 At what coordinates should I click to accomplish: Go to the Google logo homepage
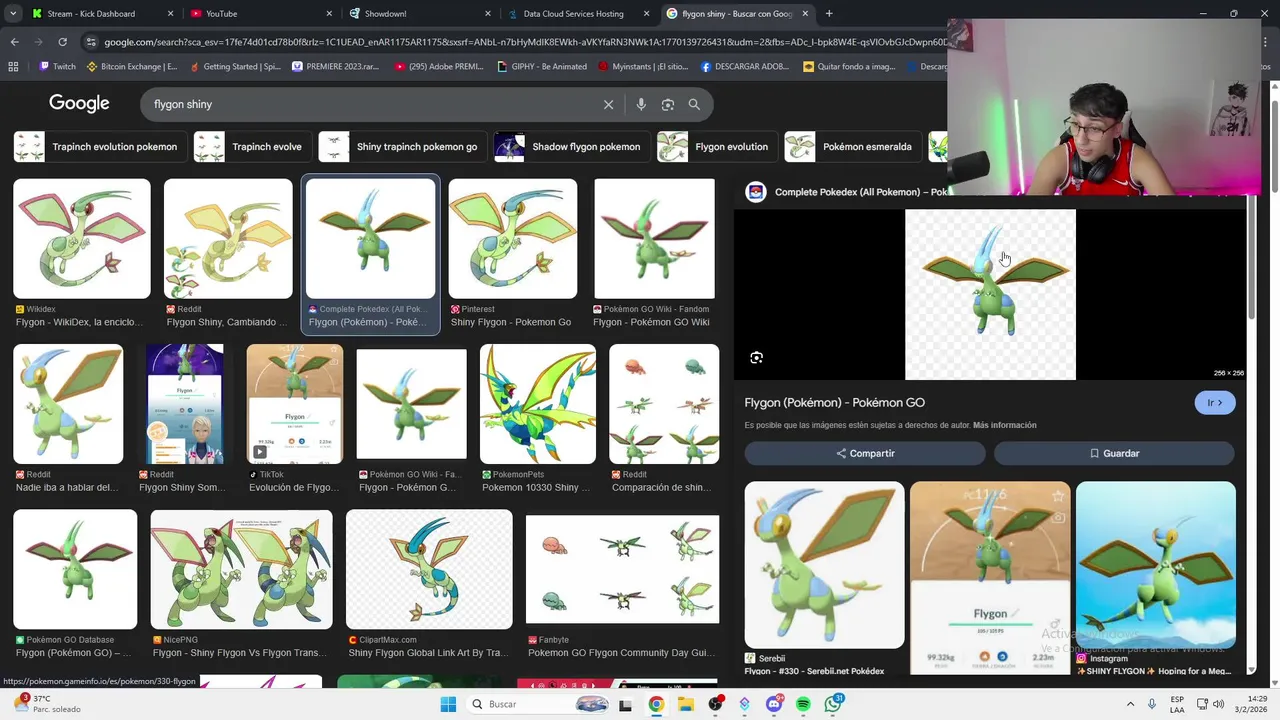coord(79,104)
